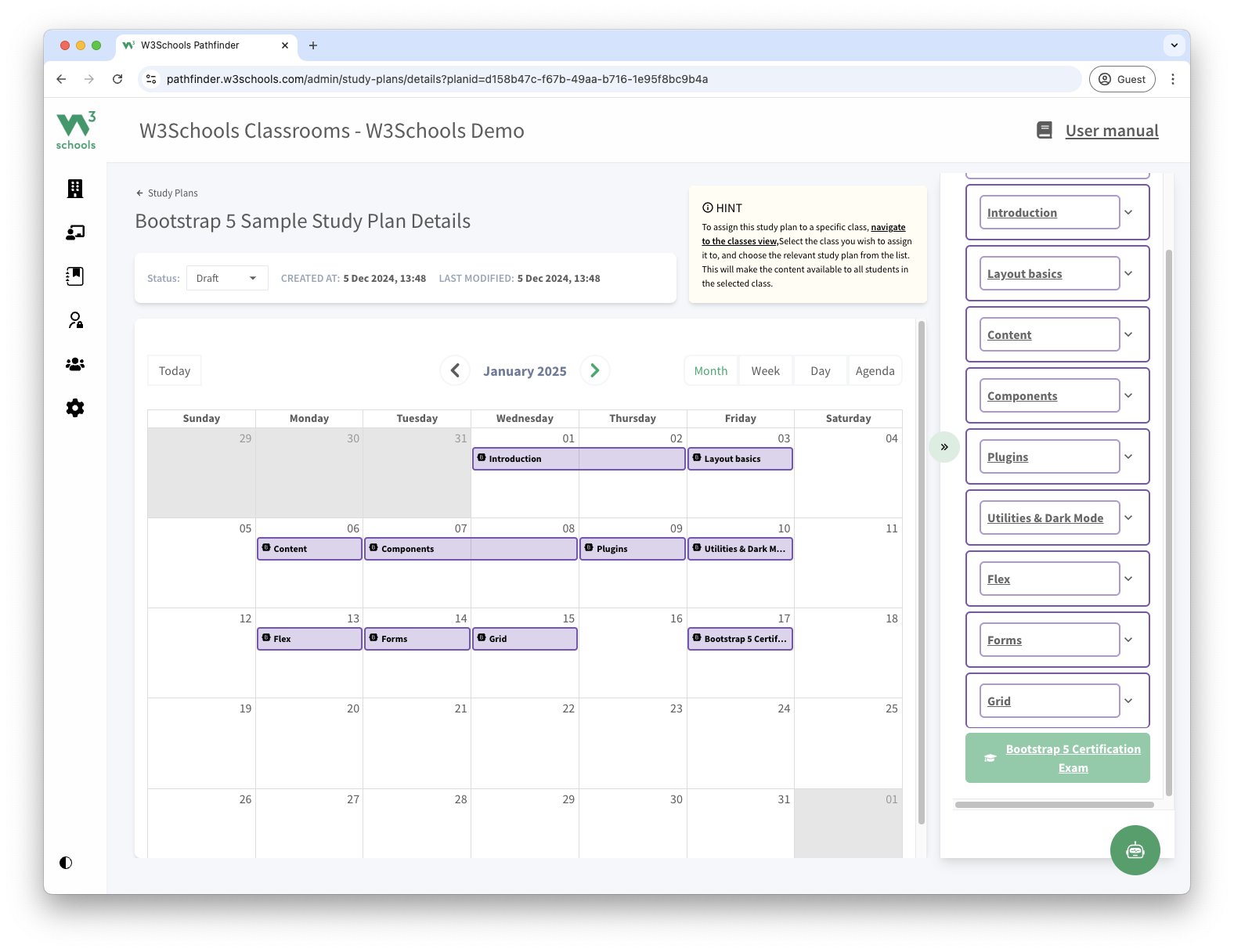Switch calendar to Week view
Image resolution: width=1234 pixels, height=952 pixels.
click(x=765, y=371)
